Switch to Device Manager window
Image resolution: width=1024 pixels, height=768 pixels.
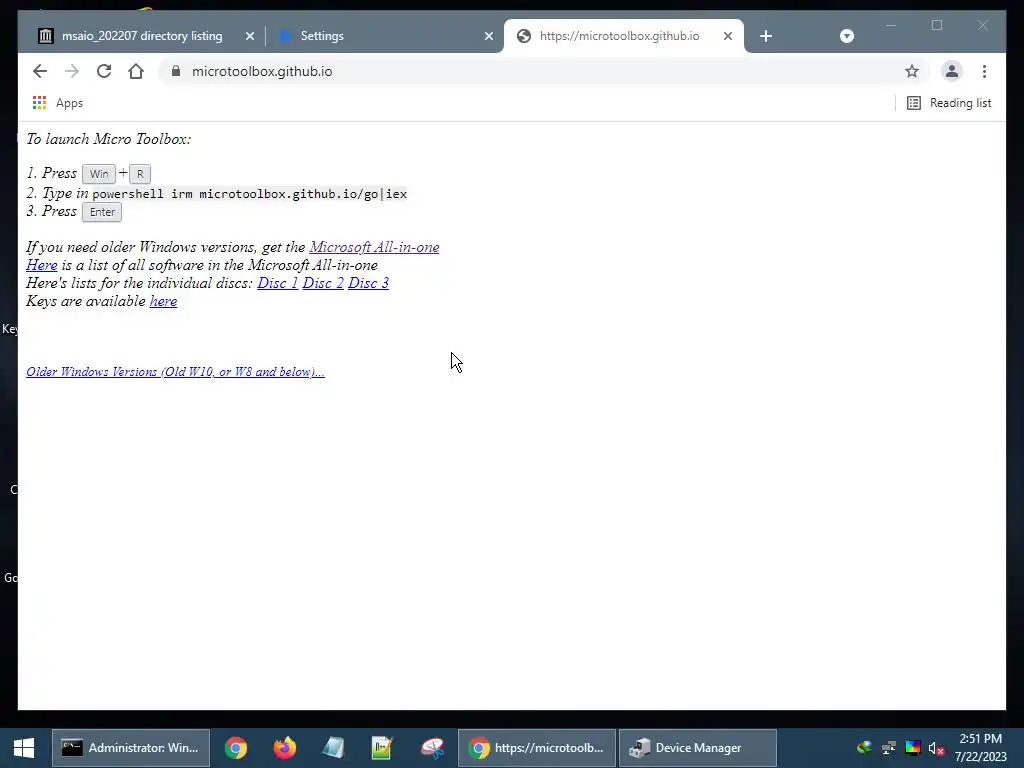697,748
